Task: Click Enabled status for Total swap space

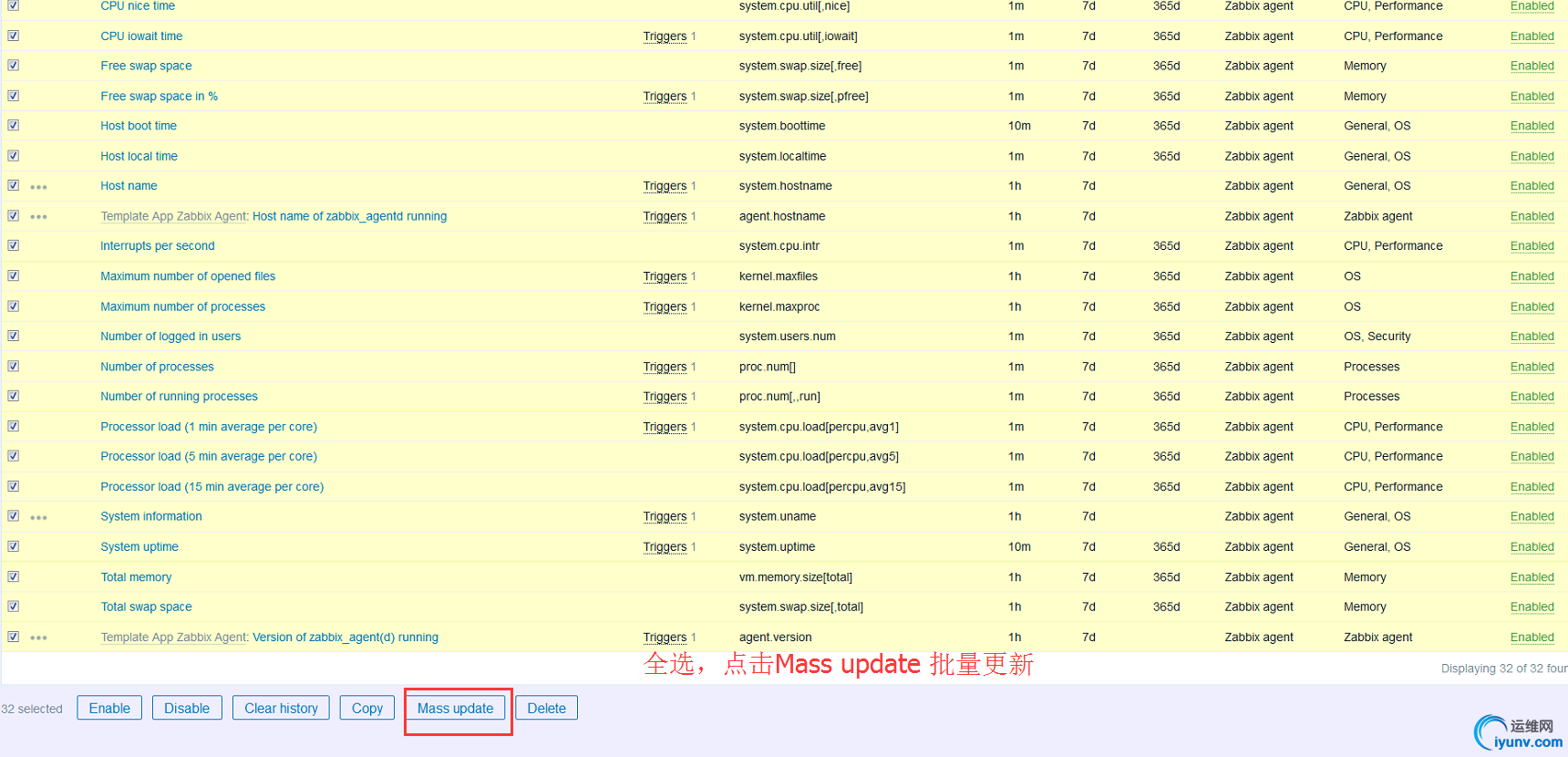Action: 1532,607
